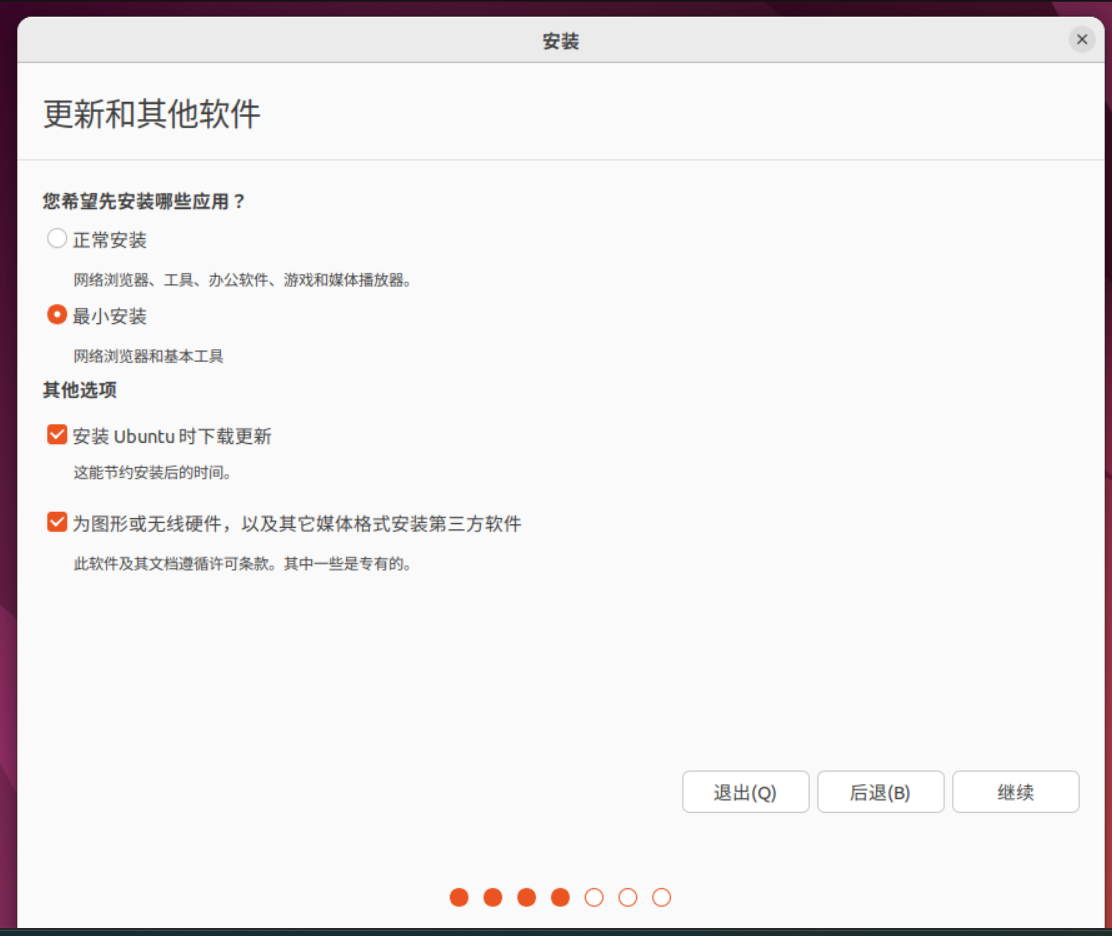Toggle third-party software 第三方软件 checkbox

[x=57, y=523]
